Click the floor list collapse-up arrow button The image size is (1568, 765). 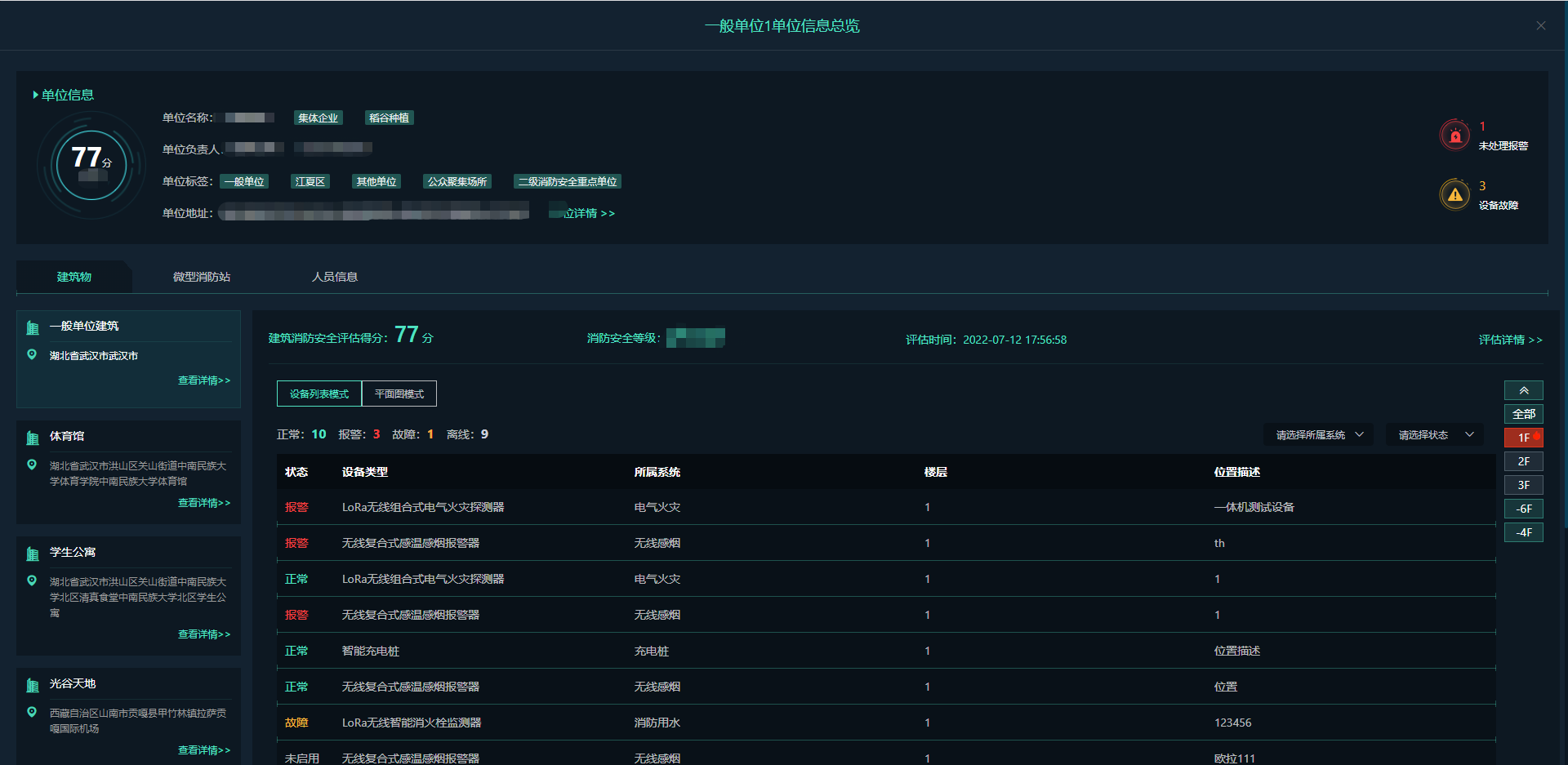point(1524,390)
